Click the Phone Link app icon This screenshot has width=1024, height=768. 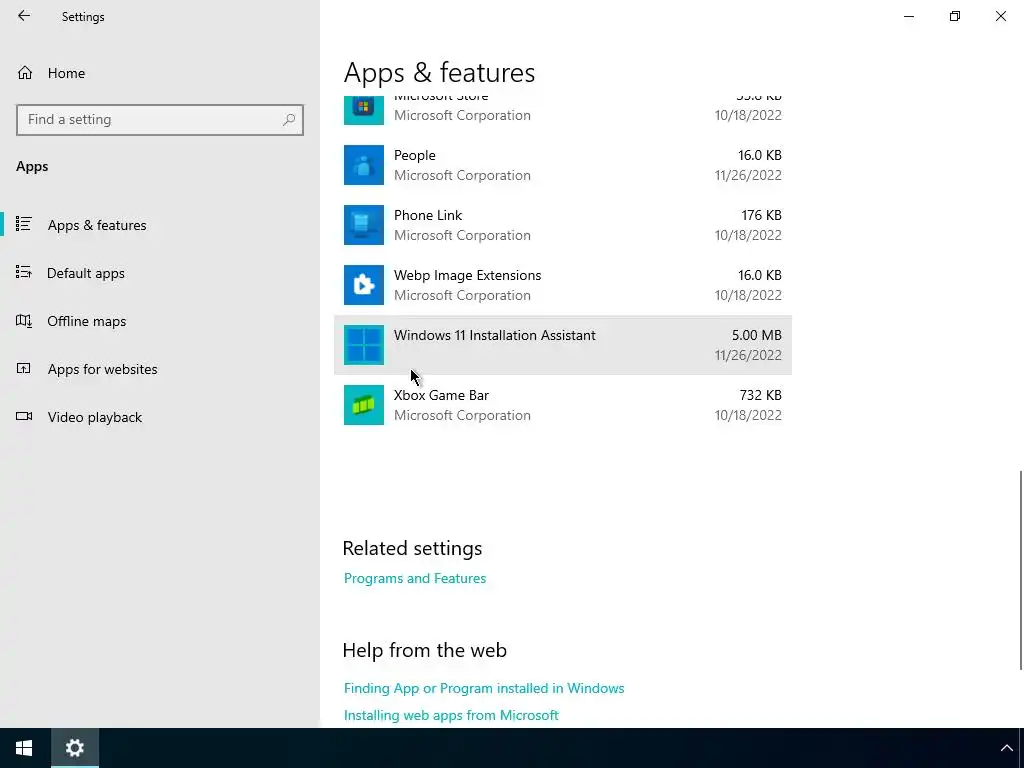point(364,225)
